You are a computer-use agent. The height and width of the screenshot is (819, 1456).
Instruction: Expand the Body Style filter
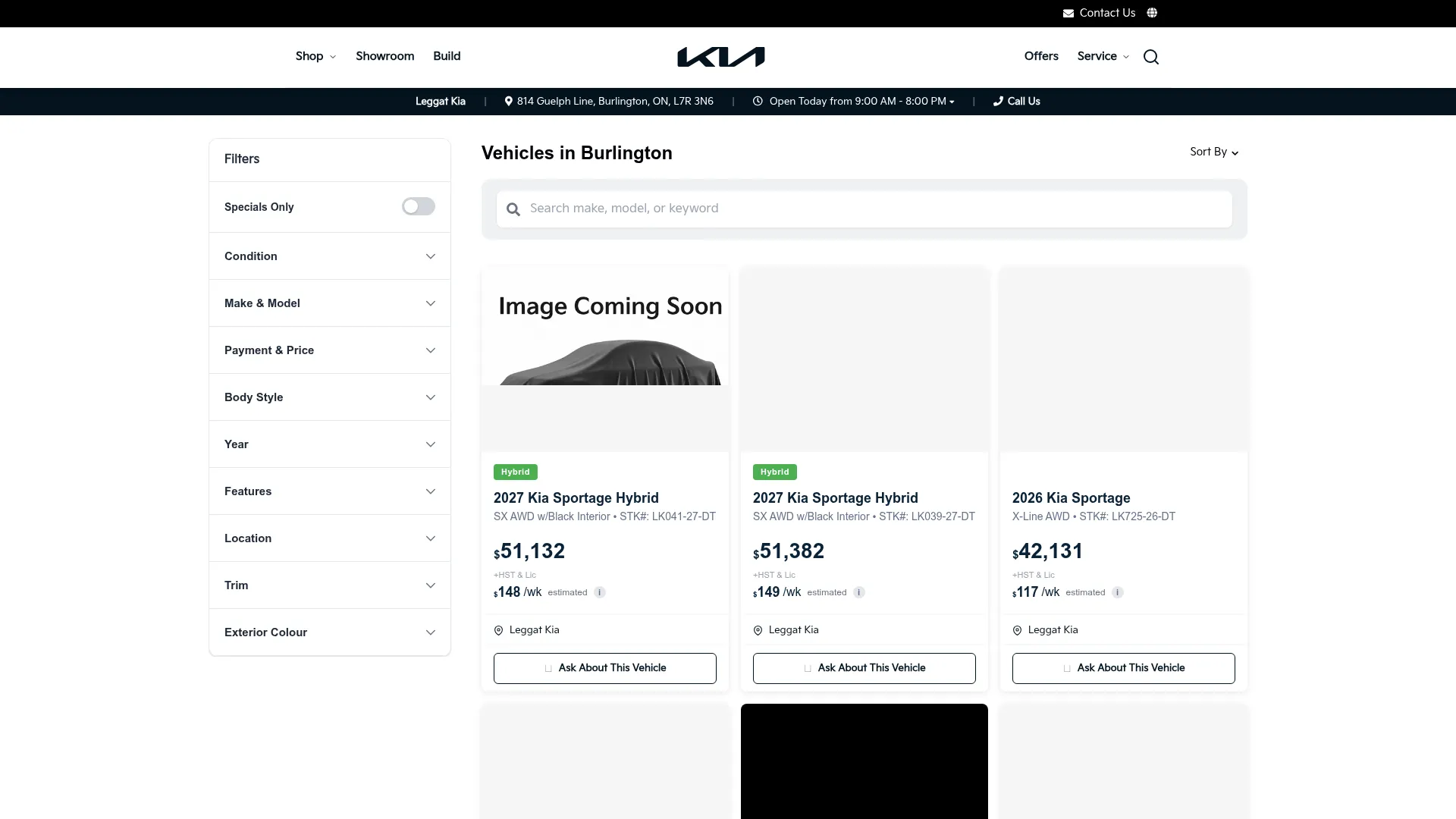[329, 397]
